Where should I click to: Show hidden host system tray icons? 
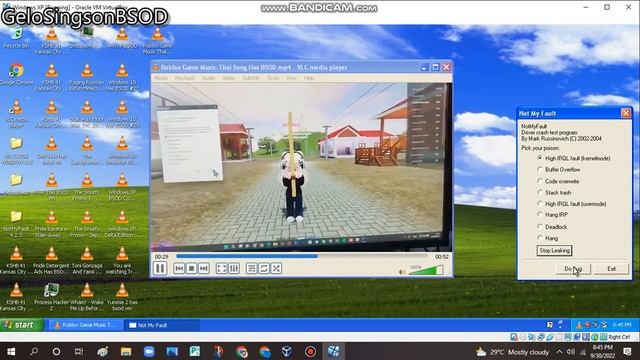pos(559,352)
